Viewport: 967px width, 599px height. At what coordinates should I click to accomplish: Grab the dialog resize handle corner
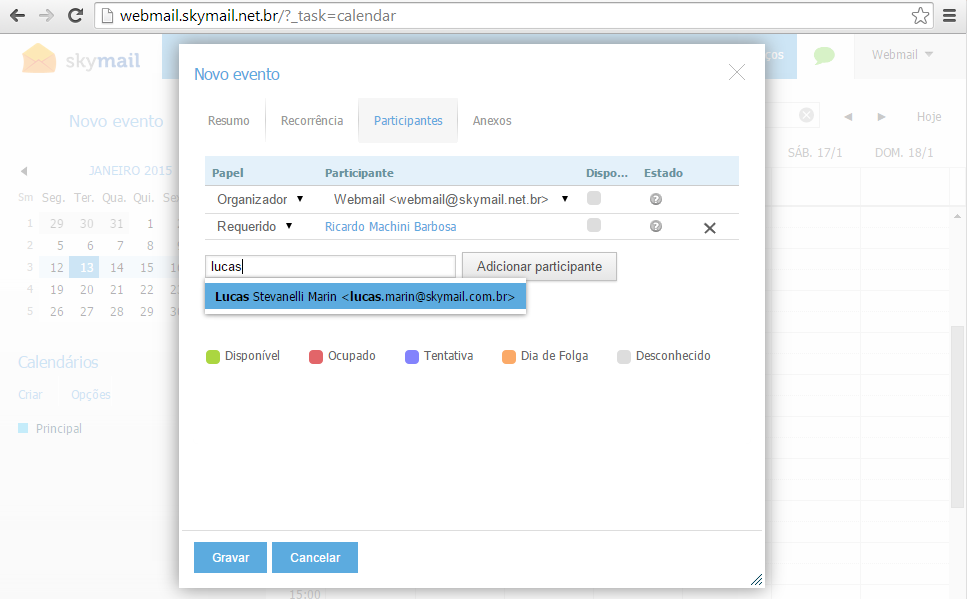tap(757, 579)
